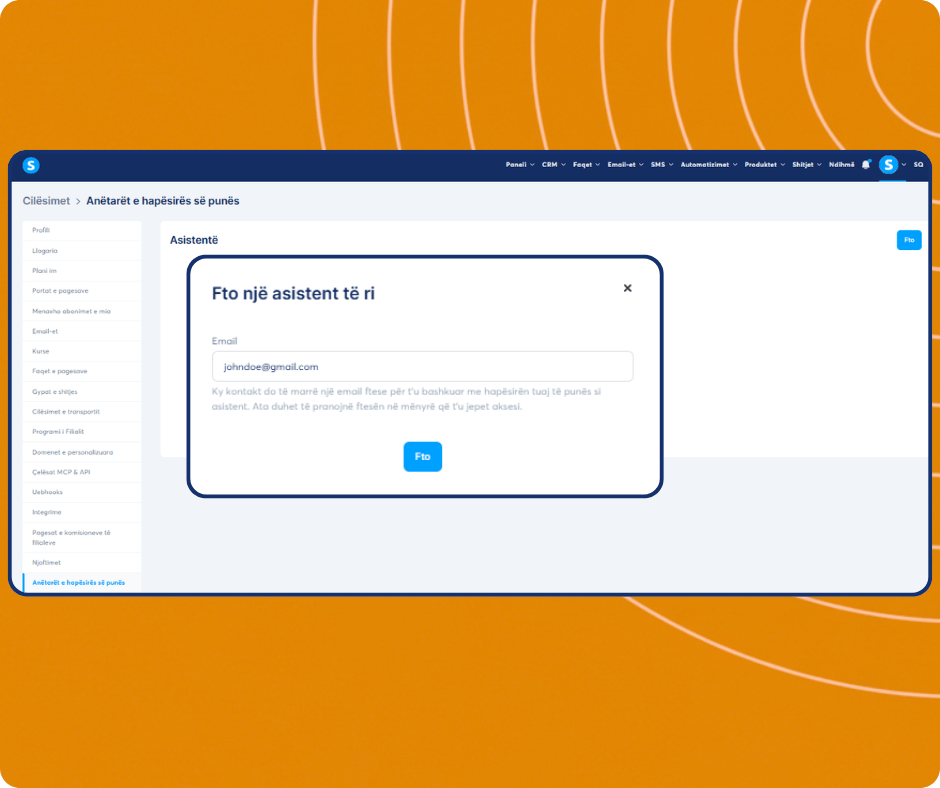Open Llogaria settings section
Screen dimensions: 940x788
pos(82,251)
